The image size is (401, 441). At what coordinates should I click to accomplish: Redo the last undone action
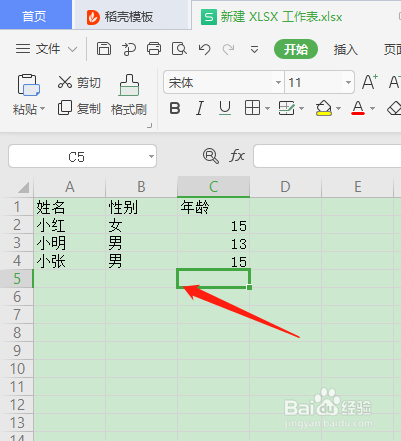(x=228, y=49)
